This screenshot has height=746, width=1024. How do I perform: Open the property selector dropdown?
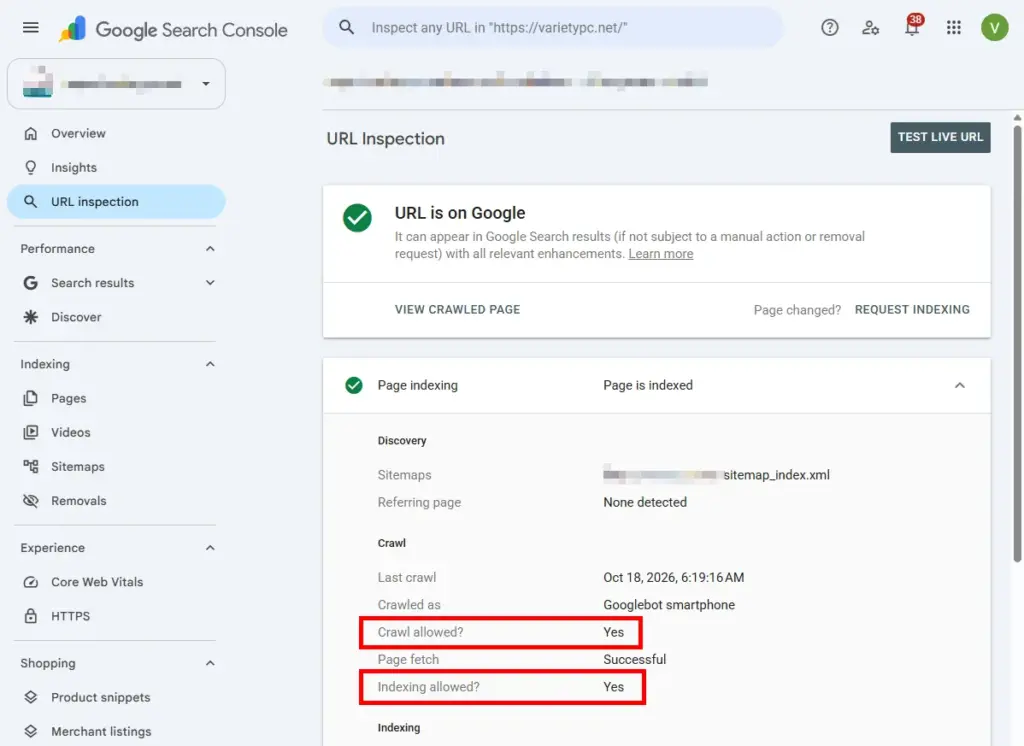click(116, 84)
